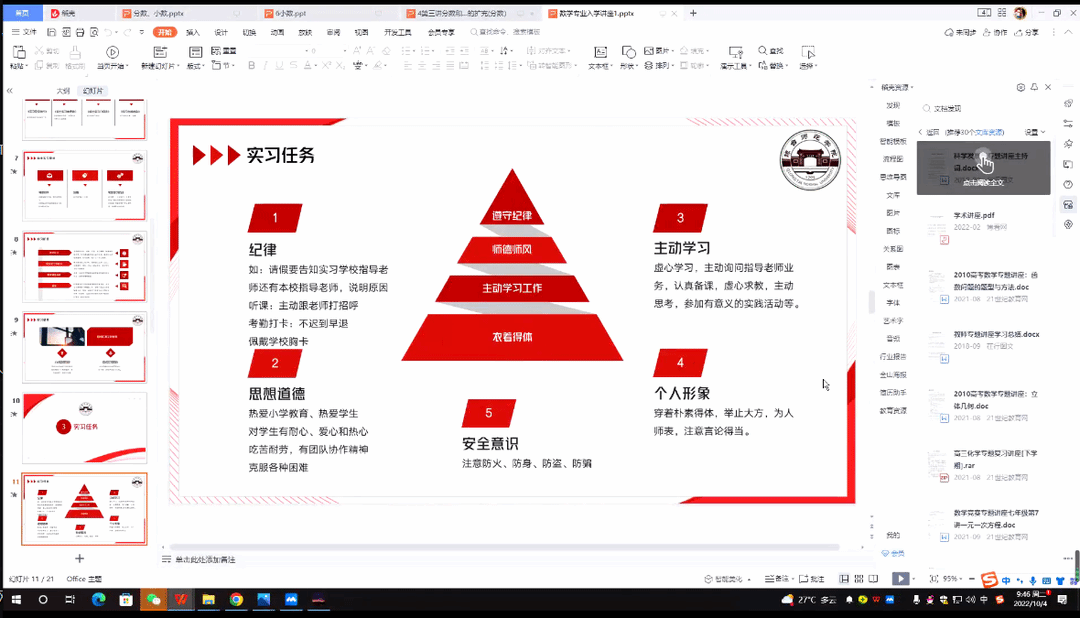Click the 新建幻灯片 icon in the ribbon
Image resolution: width=1080 pixels, height=618 pixels.
160,51
